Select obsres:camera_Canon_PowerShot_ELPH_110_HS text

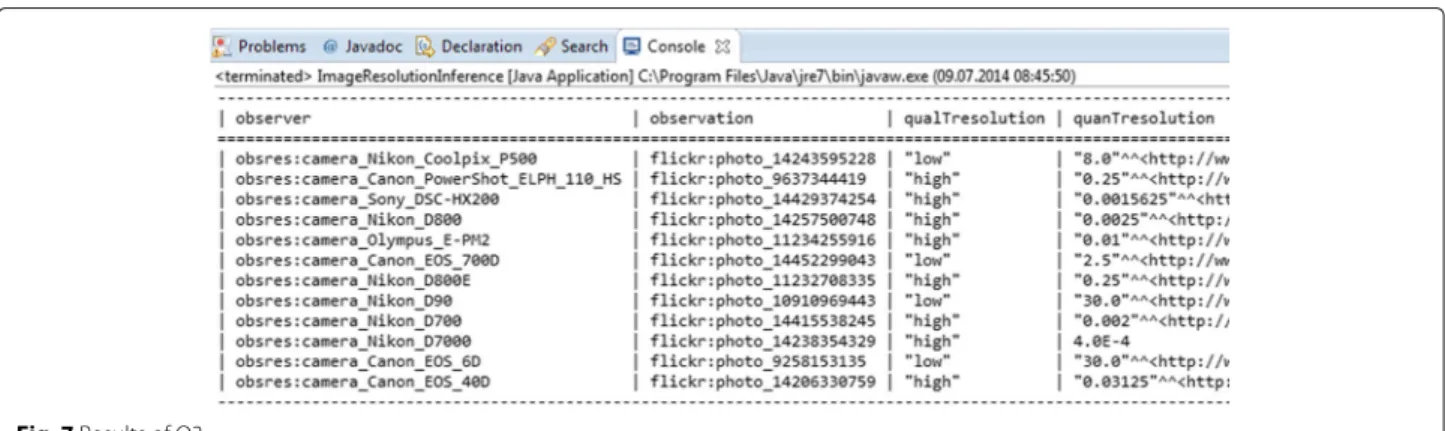pos(427,180)
